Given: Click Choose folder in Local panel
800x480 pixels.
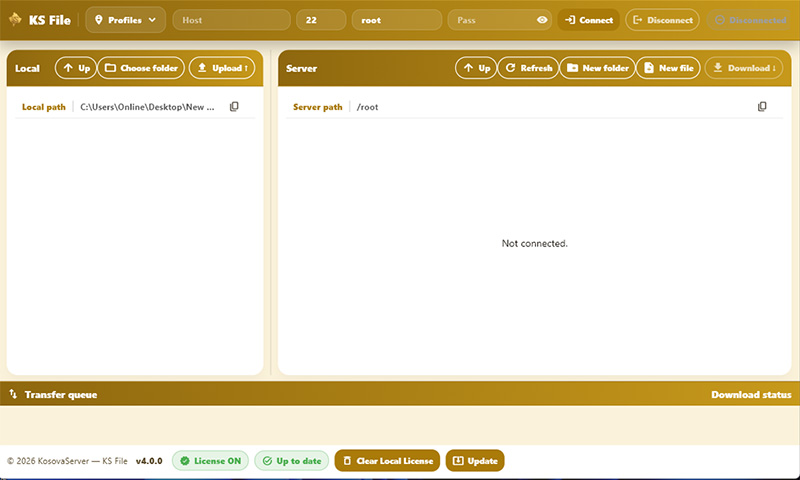Looking at the screenshot, I should click(141, 68).
